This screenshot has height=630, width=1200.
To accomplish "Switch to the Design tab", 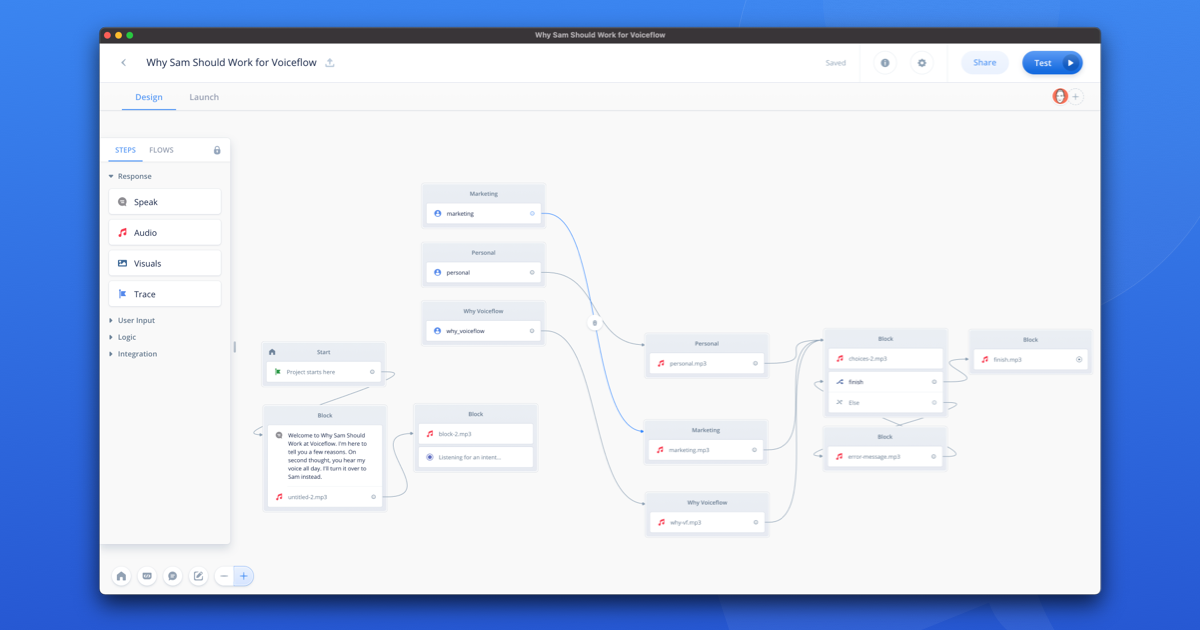I will tap(149, 97).
